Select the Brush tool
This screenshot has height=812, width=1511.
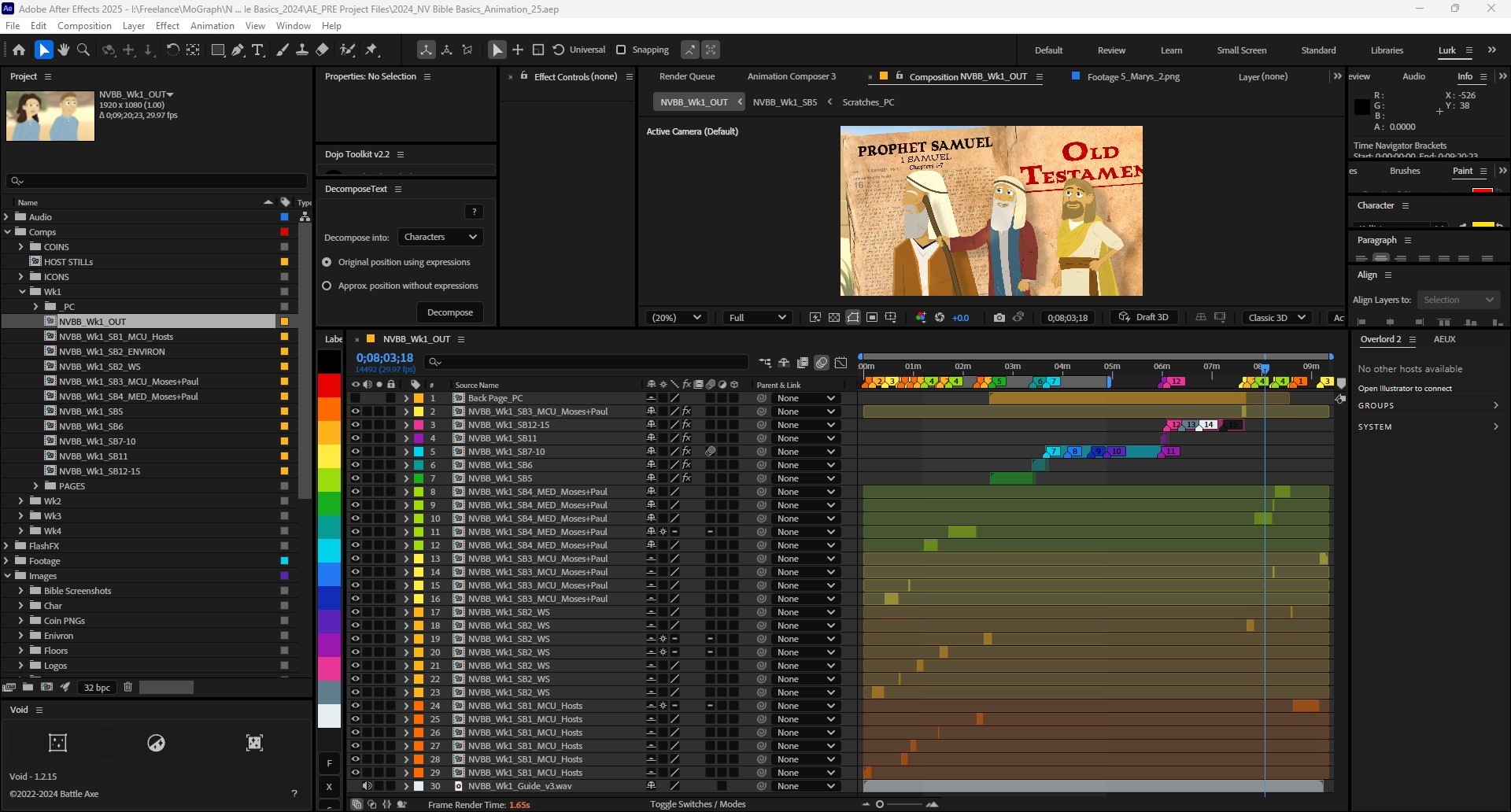click(283, 50)
